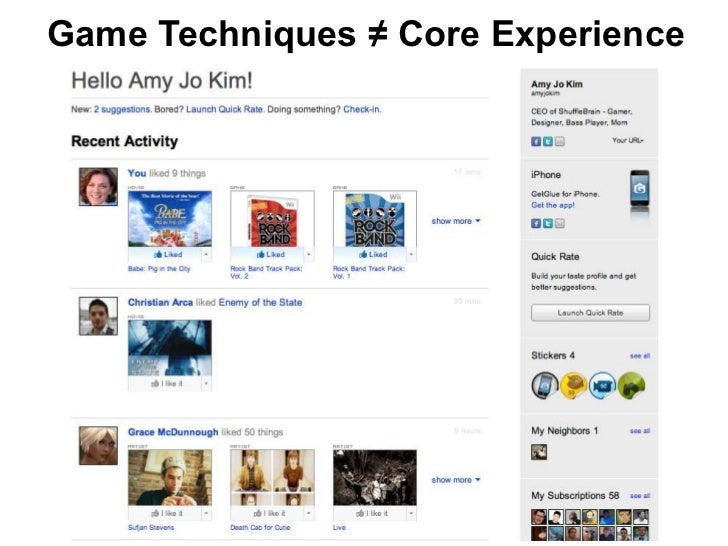
Task: Click the Launch Quick Rate button
Action: tap(590, 313)
